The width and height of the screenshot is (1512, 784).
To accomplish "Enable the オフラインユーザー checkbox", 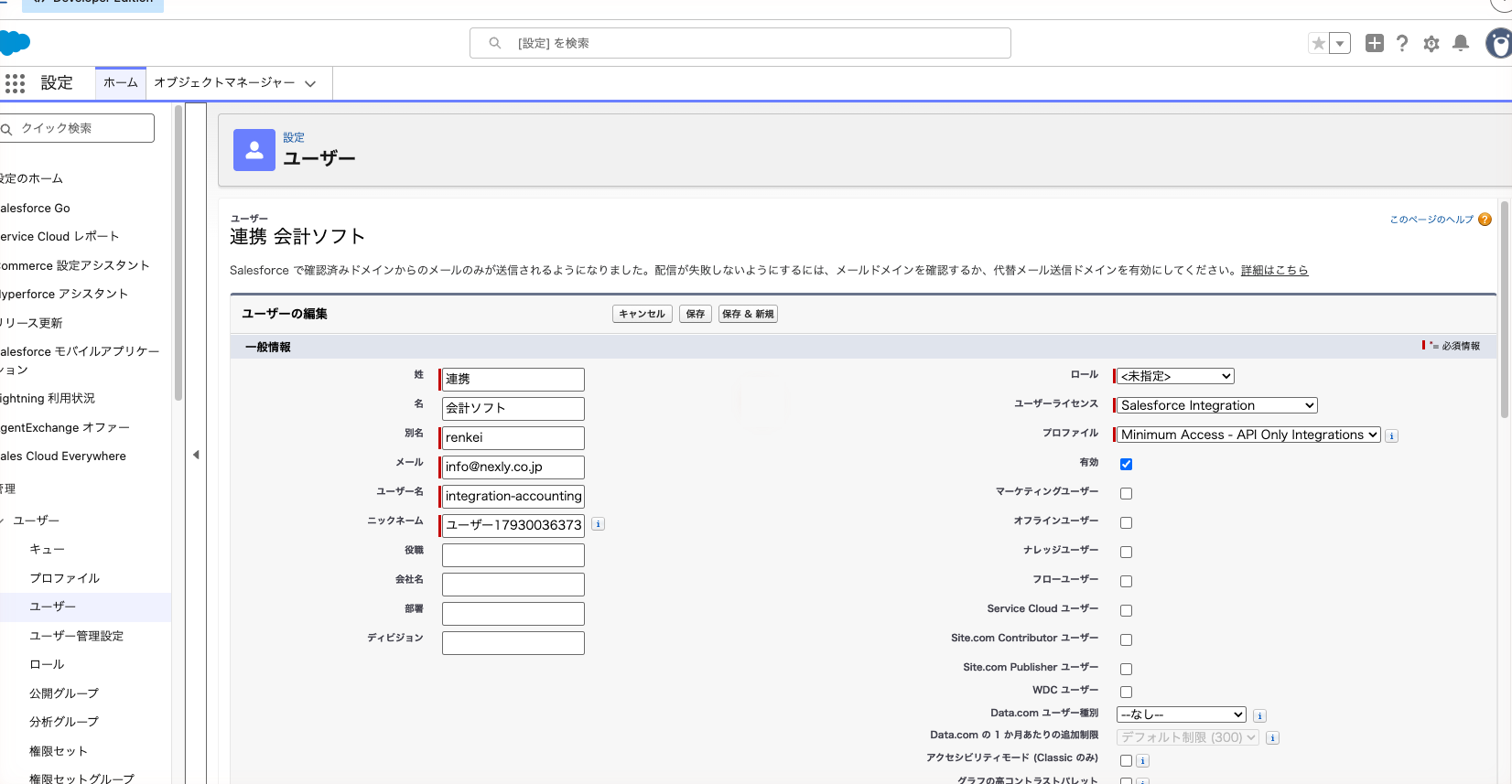I will [x=1126, y=523].
